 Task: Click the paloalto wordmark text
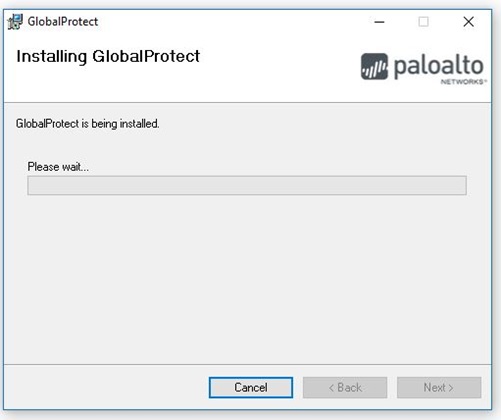tap(439, 67)
